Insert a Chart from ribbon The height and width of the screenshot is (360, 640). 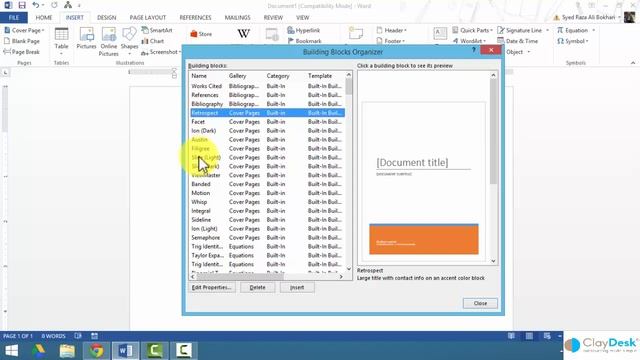153,41
